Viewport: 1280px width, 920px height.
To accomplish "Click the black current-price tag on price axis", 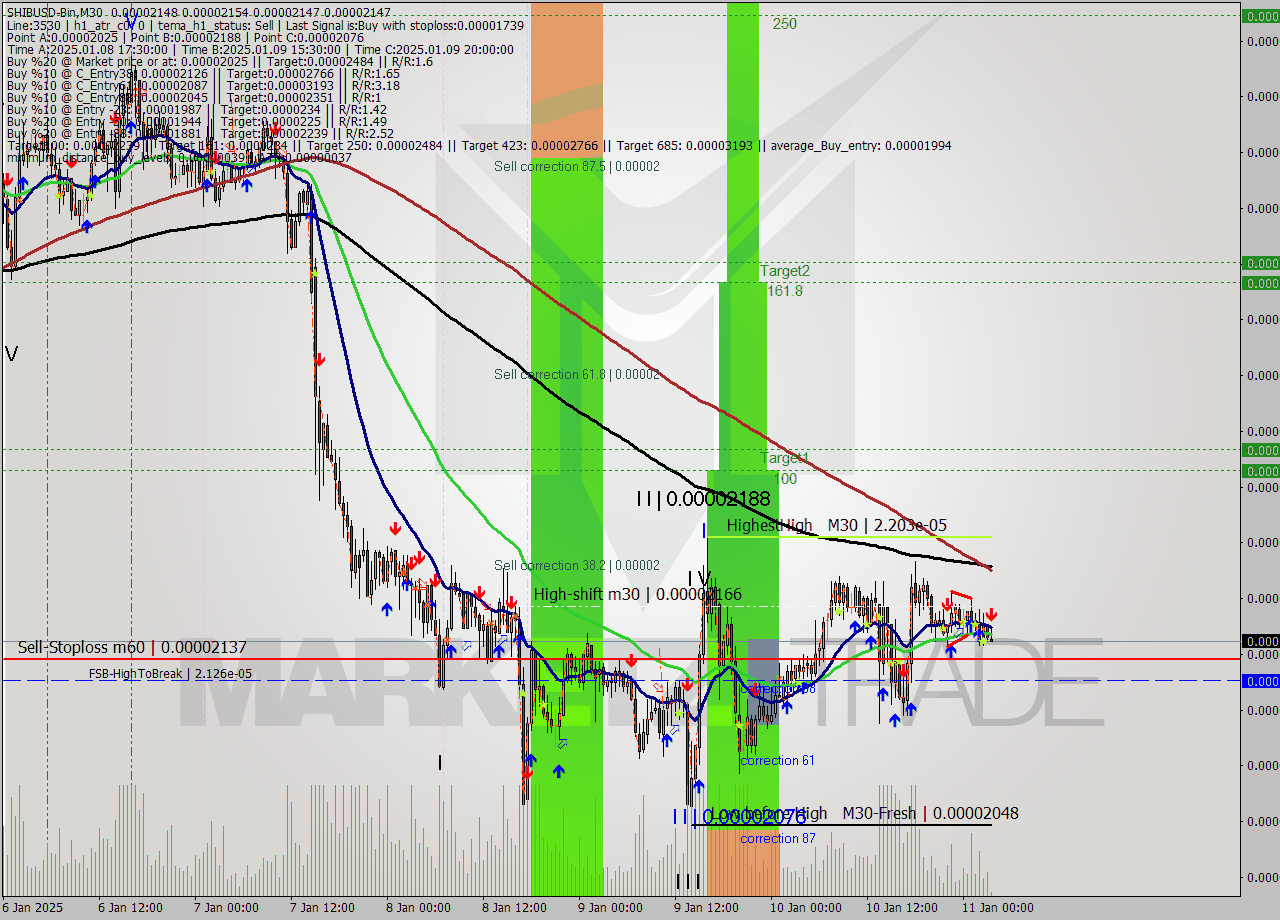I will (x=1260, y=641).
